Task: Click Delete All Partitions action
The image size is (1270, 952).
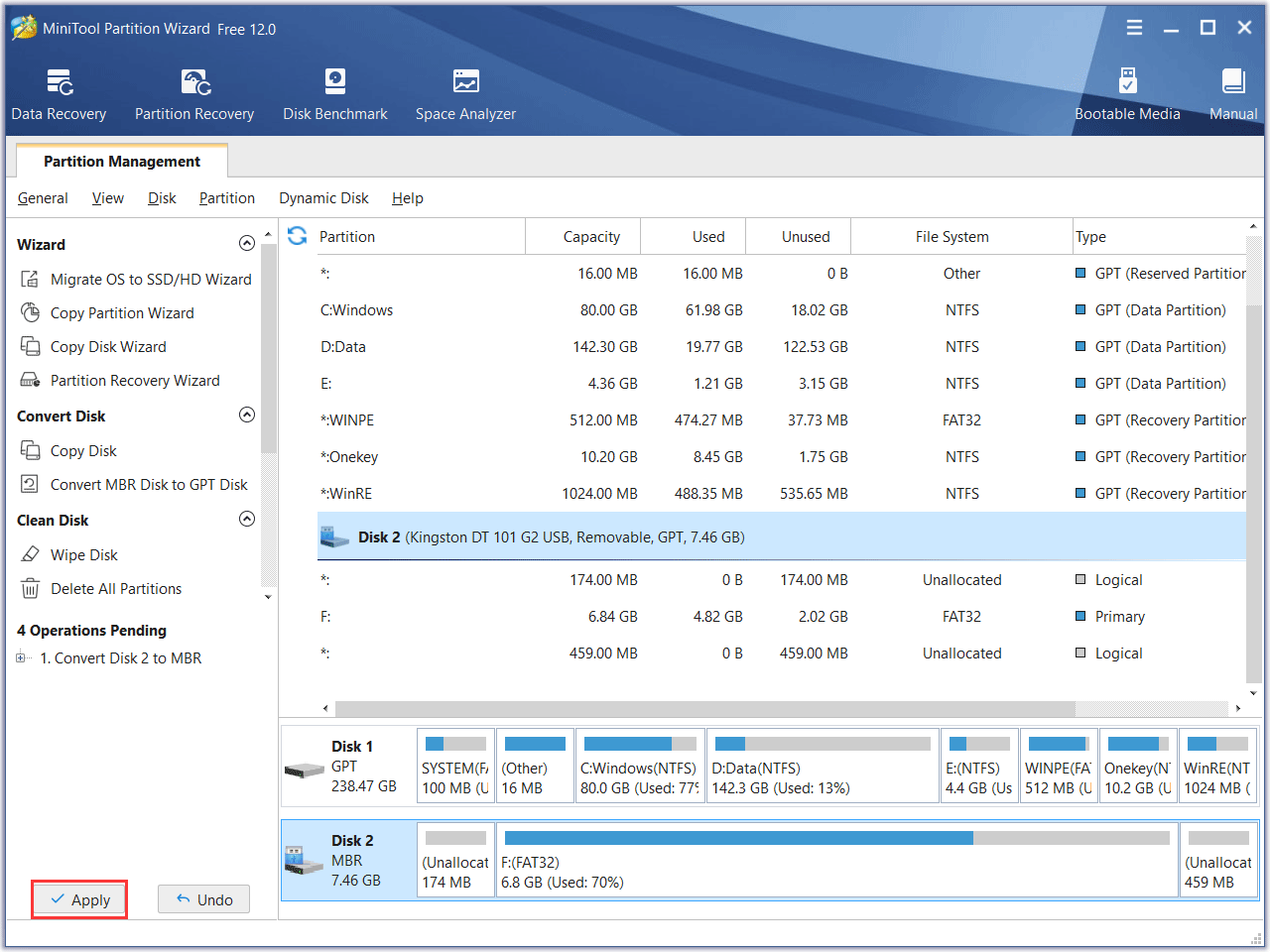Action: pos(101,589)
